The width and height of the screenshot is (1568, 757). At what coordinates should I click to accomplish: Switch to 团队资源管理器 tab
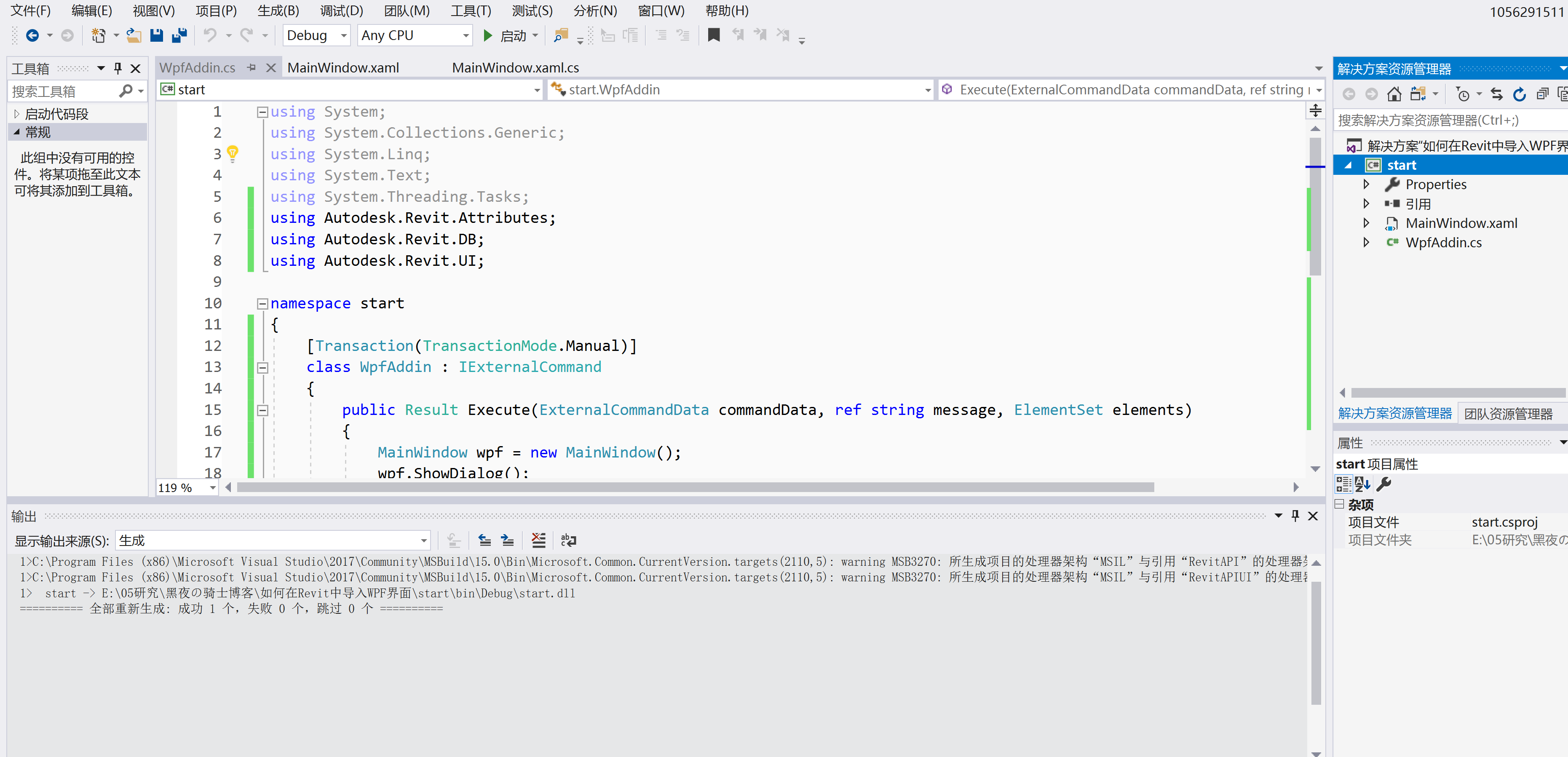(1508, 414)
